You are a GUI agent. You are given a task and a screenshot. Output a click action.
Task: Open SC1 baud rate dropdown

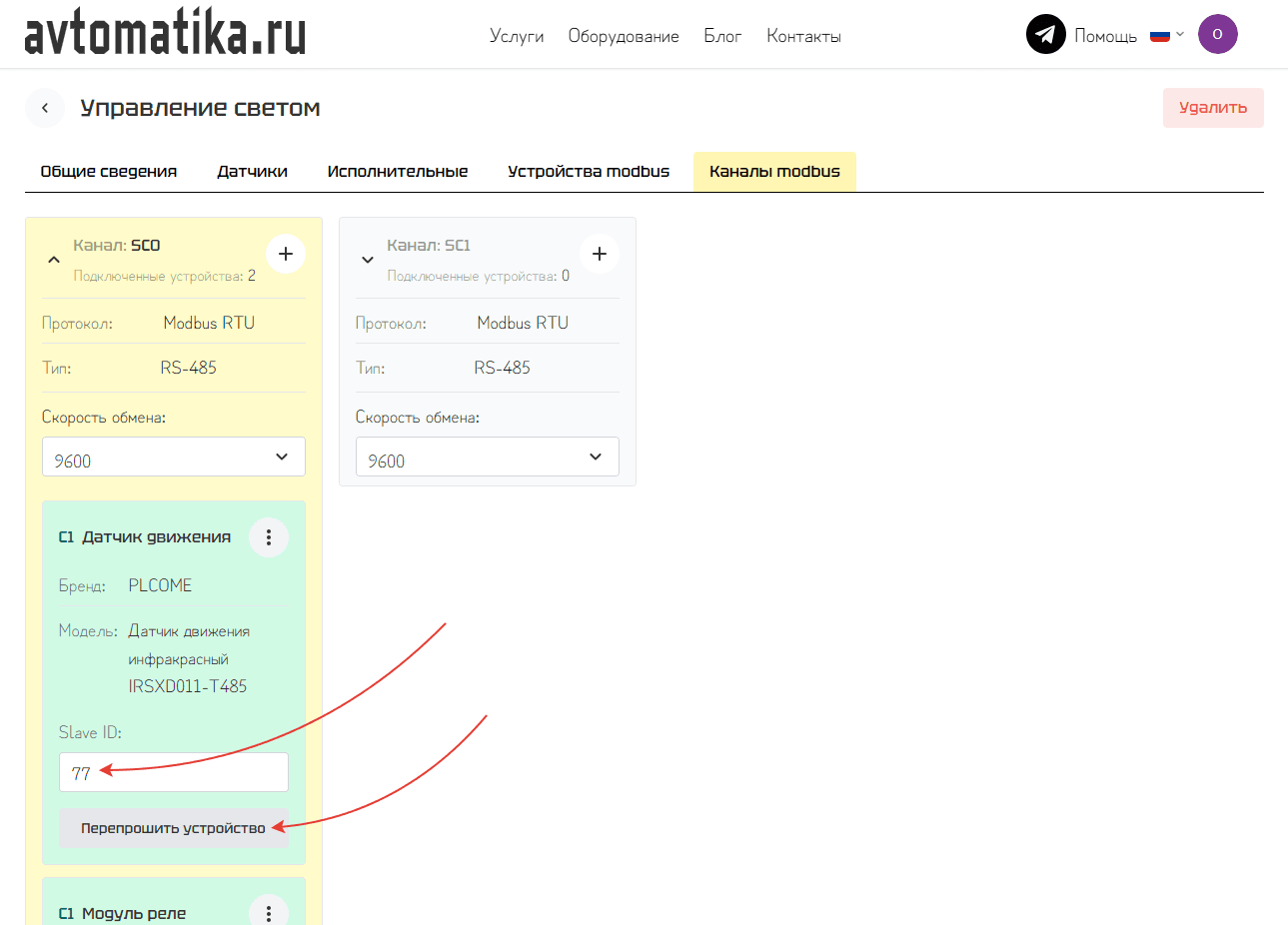tap(488, 458)
